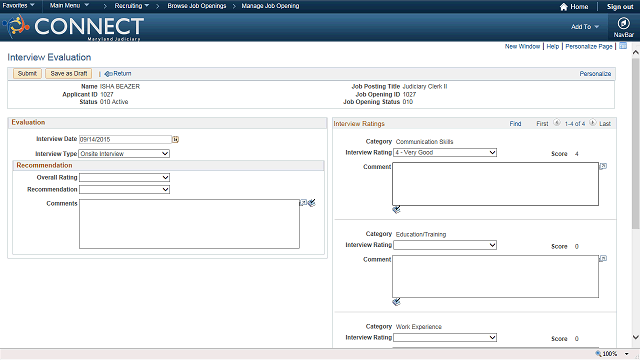The width and height of the screenshot is (640, 360).
Task: Spell check the Recommendation Comments box
Action: click(x=312, y=203)
